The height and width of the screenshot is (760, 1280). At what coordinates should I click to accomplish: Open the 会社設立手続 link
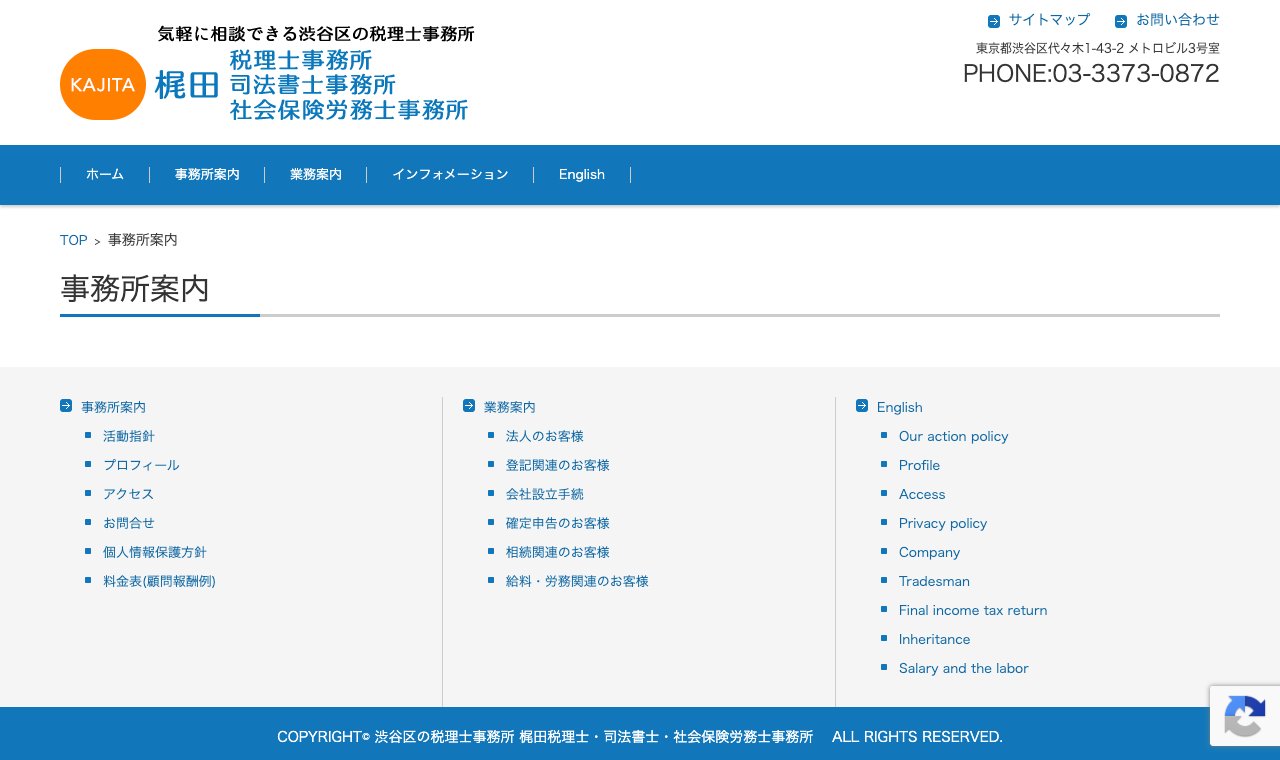point(545,494)
